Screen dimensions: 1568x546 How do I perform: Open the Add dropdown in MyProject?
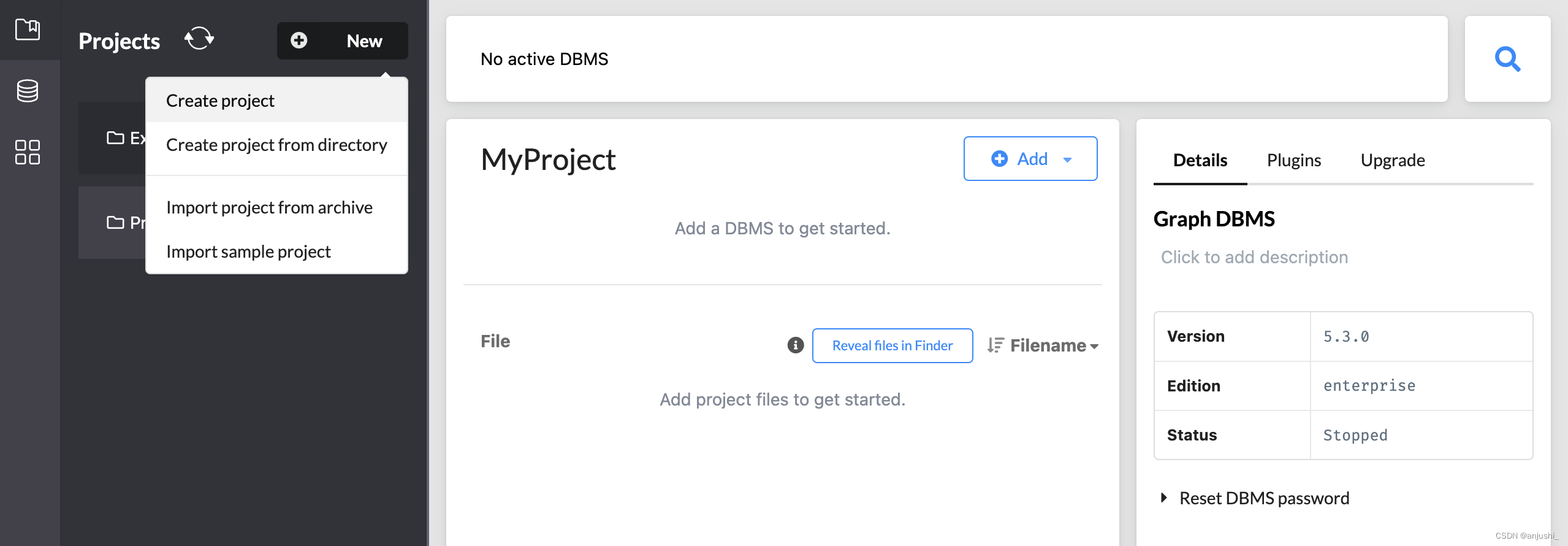tap(1030, 159)
